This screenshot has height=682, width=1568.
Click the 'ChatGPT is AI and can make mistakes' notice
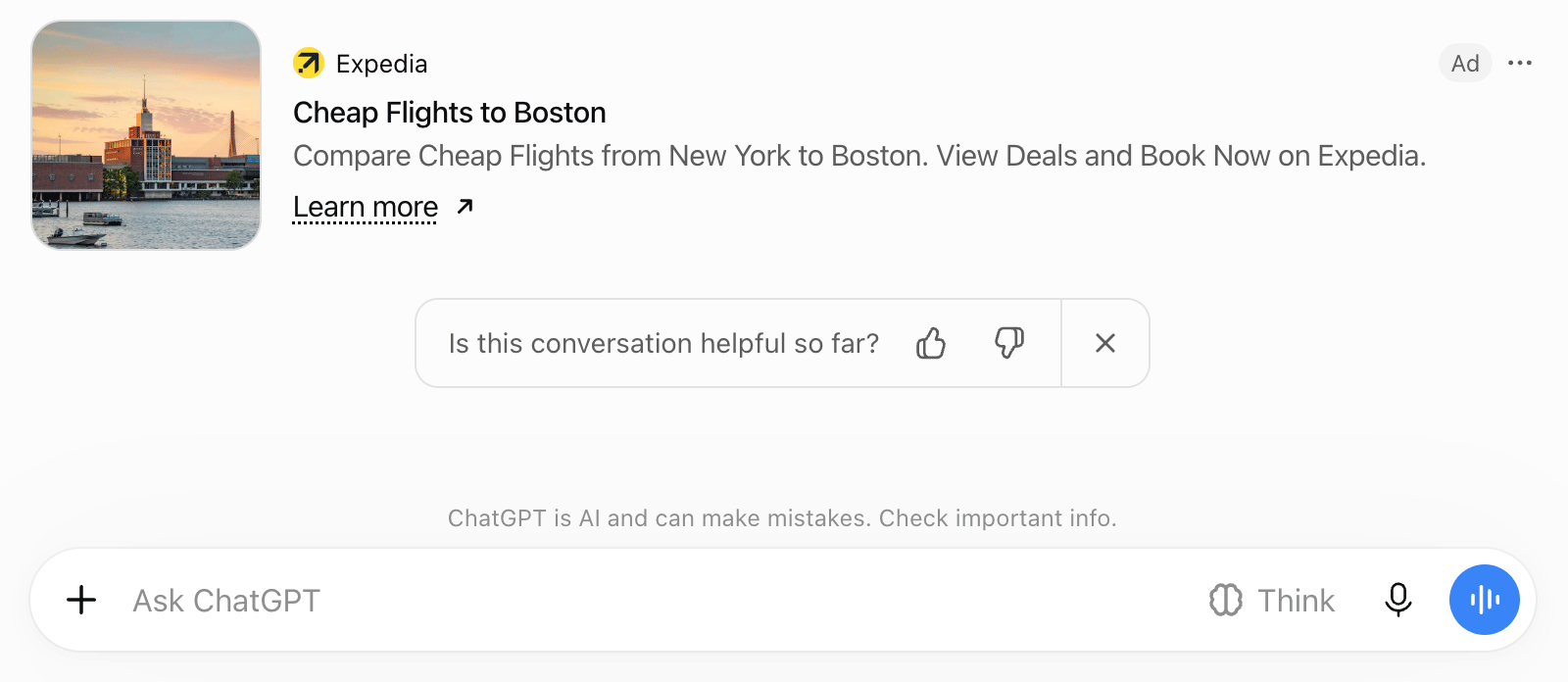pyautogui.click(x=782, y=518)
